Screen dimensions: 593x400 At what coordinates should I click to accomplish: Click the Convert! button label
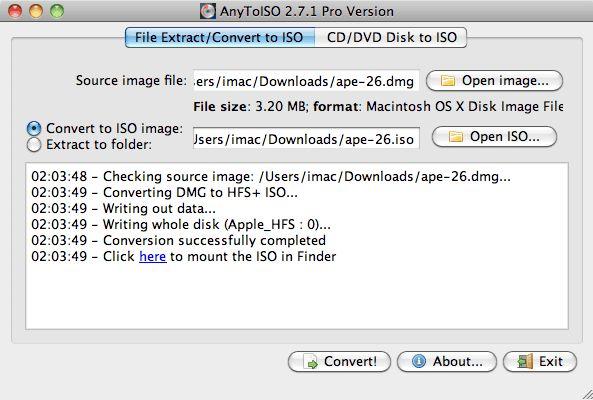[x=350, y=361]
